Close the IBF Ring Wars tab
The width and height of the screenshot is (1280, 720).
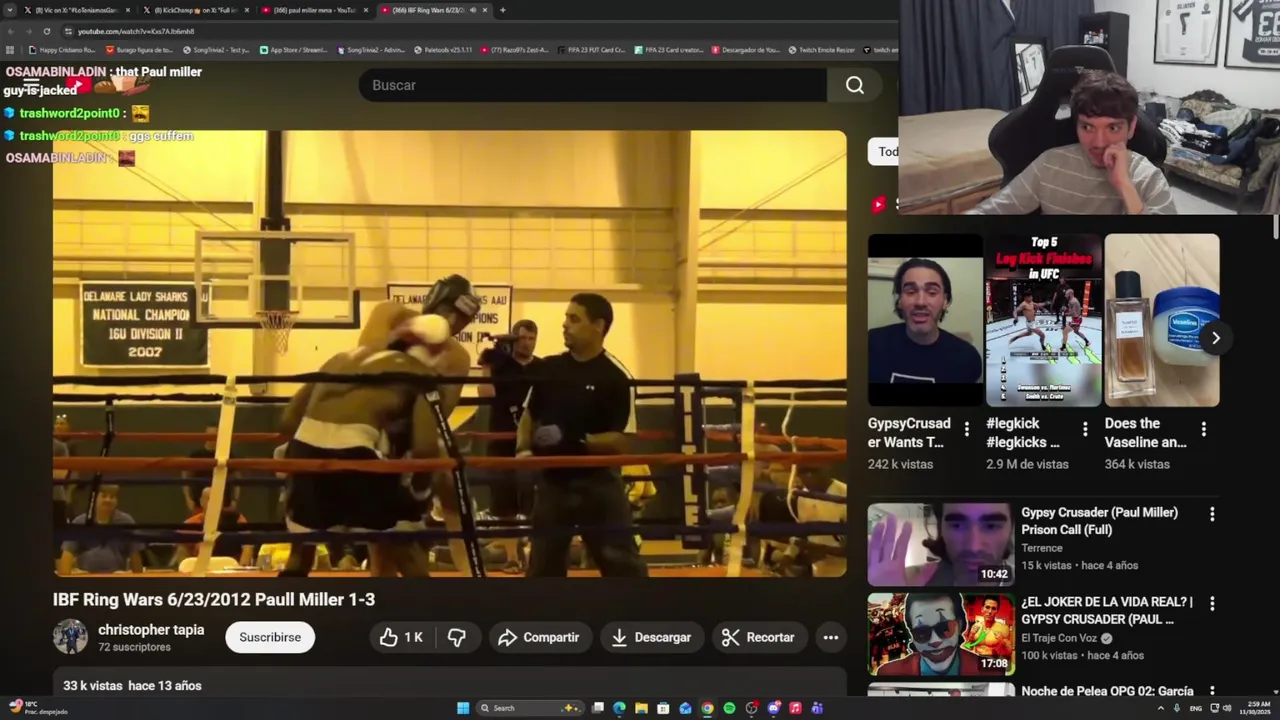(485, 10)
